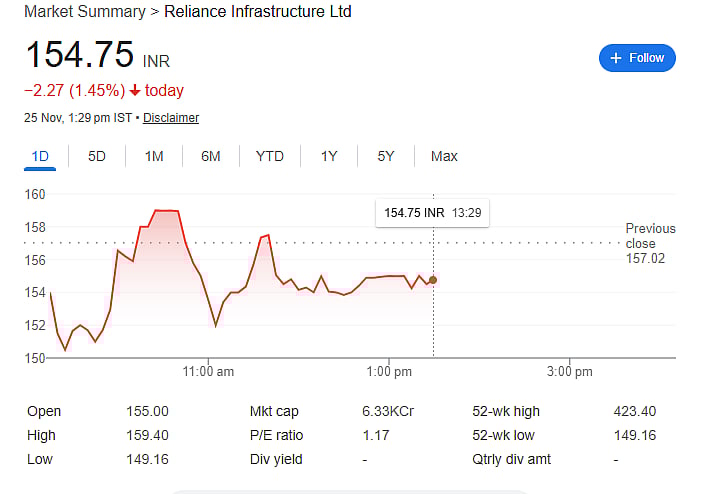Select the 5Y range tab
The image size is (717, 494).
(x=386, y=156)
